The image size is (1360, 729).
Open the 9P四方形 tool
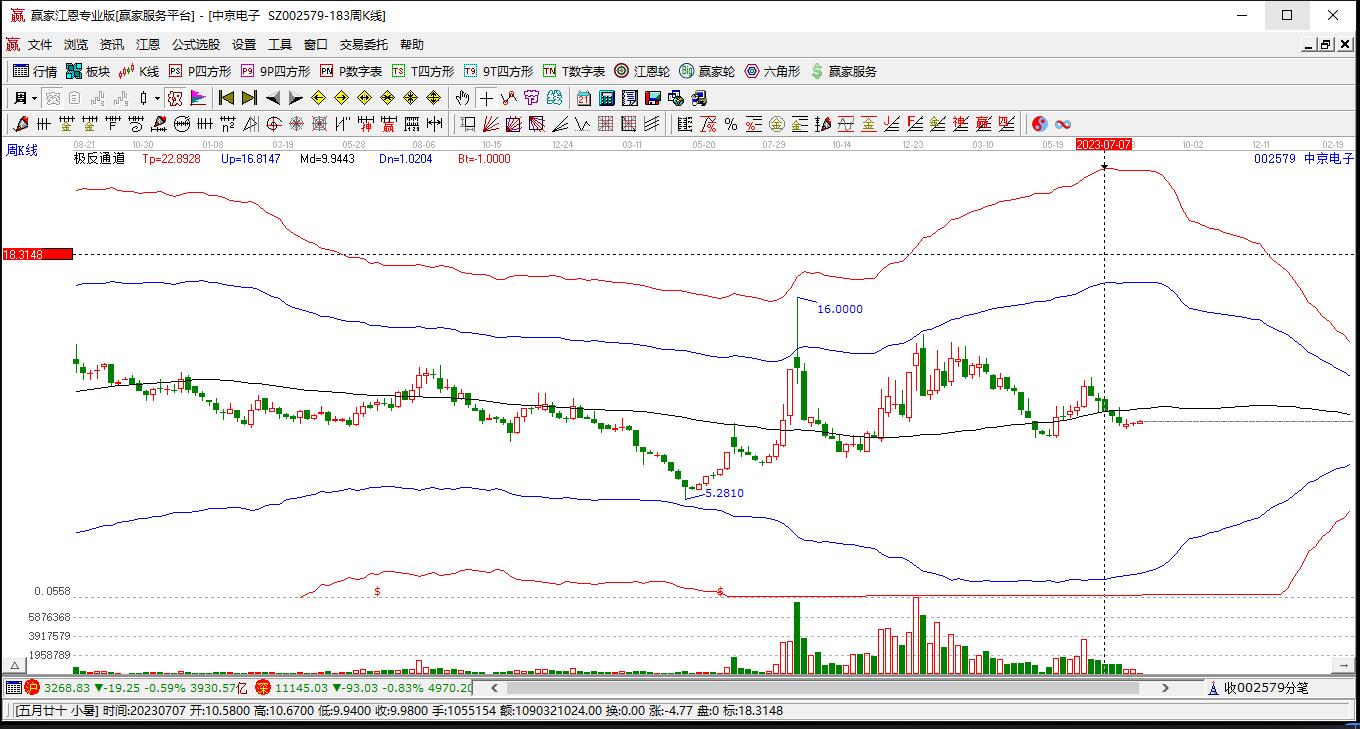click(275, 71)
